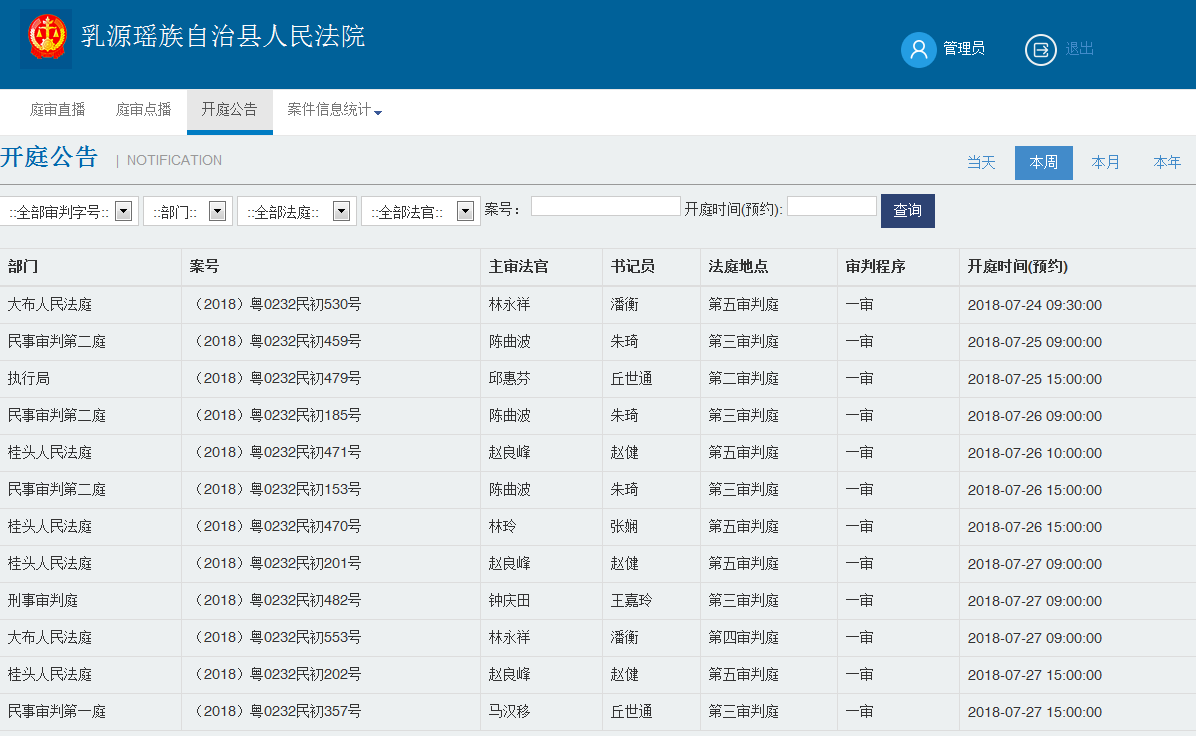Click clerk name in the 民初470号 row

pyautogui.click(x=625, y=526)
